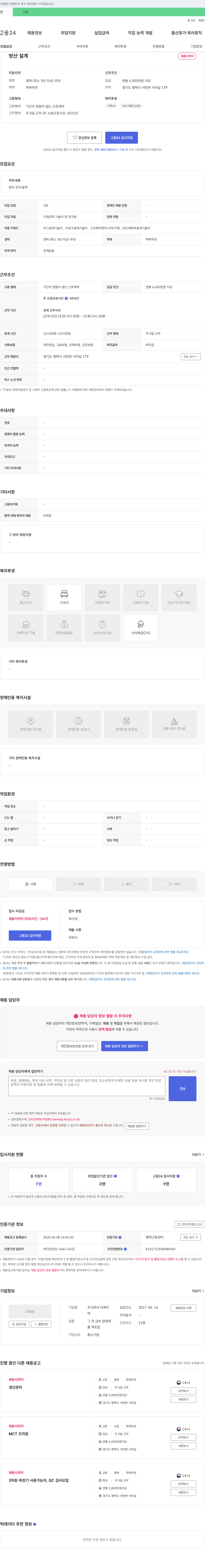
Task: Click the info icon next to 주 소정근로시간
Action: [x=66, y=298]
